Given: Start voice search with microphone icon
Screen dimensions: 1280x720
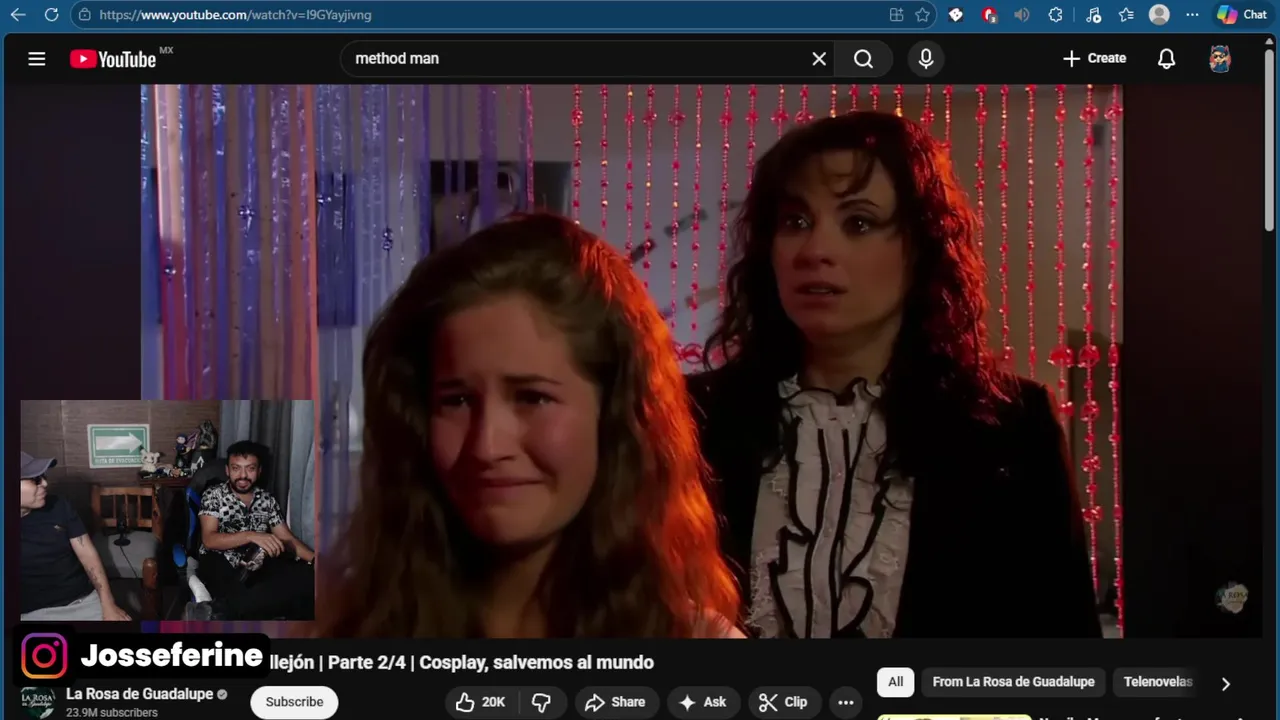Looking at the screenshot, I should coord(926,59).
